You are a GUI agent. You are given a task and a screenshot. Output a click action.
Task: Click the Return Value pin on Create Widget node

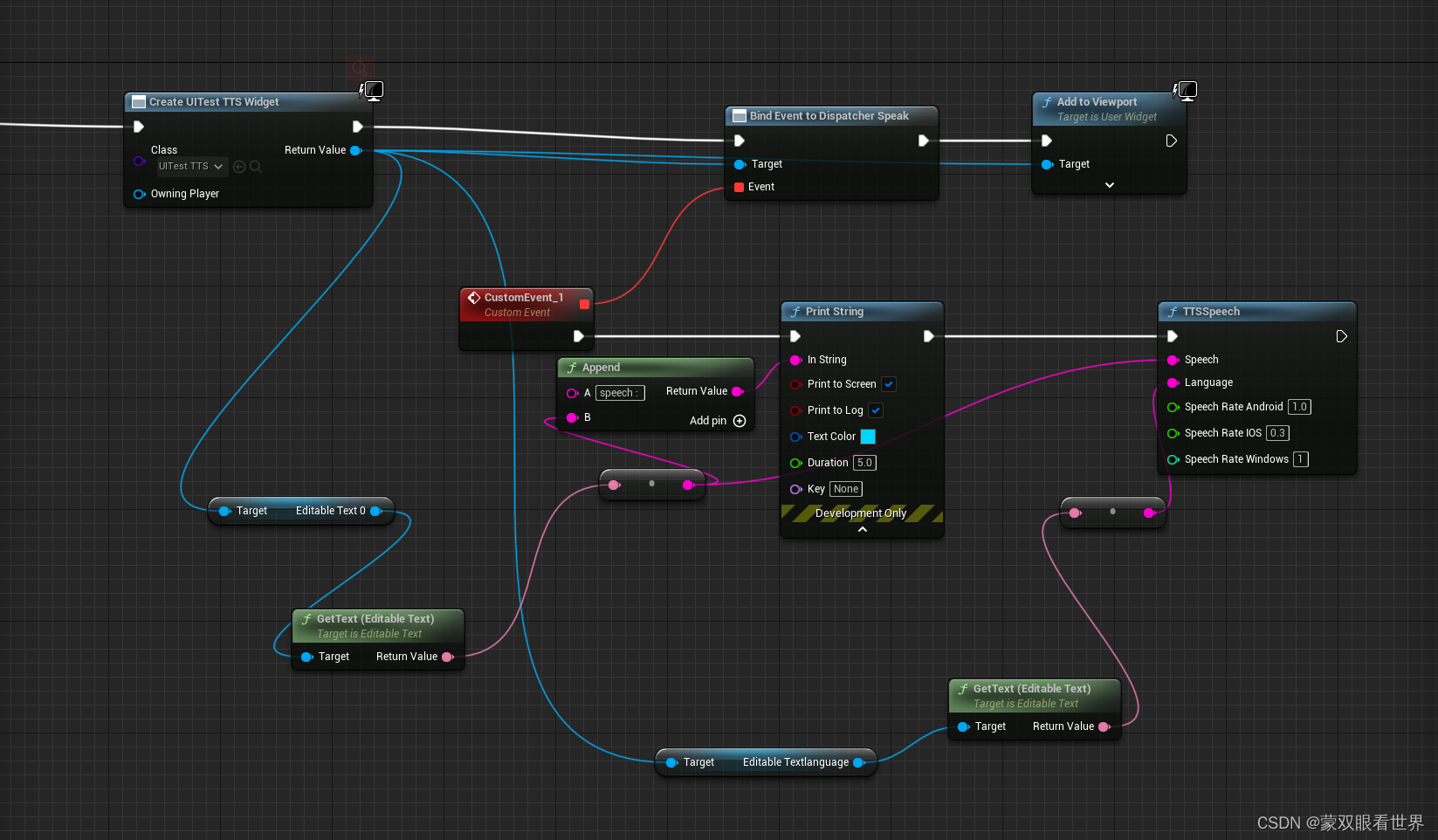click(356, 150)
